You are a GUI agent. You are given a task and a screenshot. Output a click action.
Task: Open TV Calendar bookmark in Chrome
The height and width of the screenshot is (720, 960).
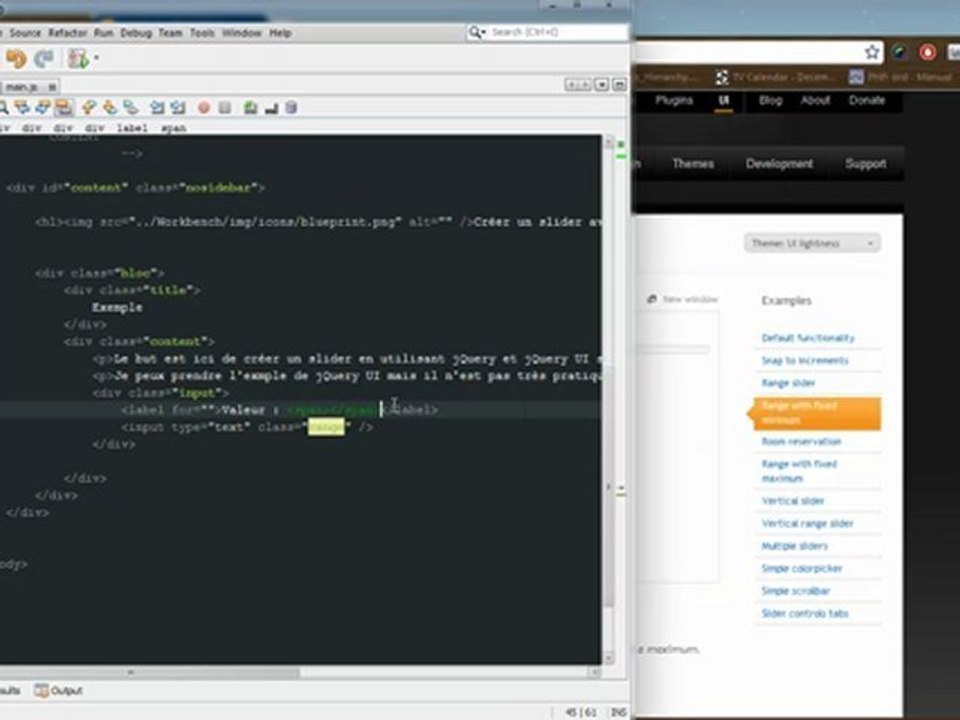point(775,77)
